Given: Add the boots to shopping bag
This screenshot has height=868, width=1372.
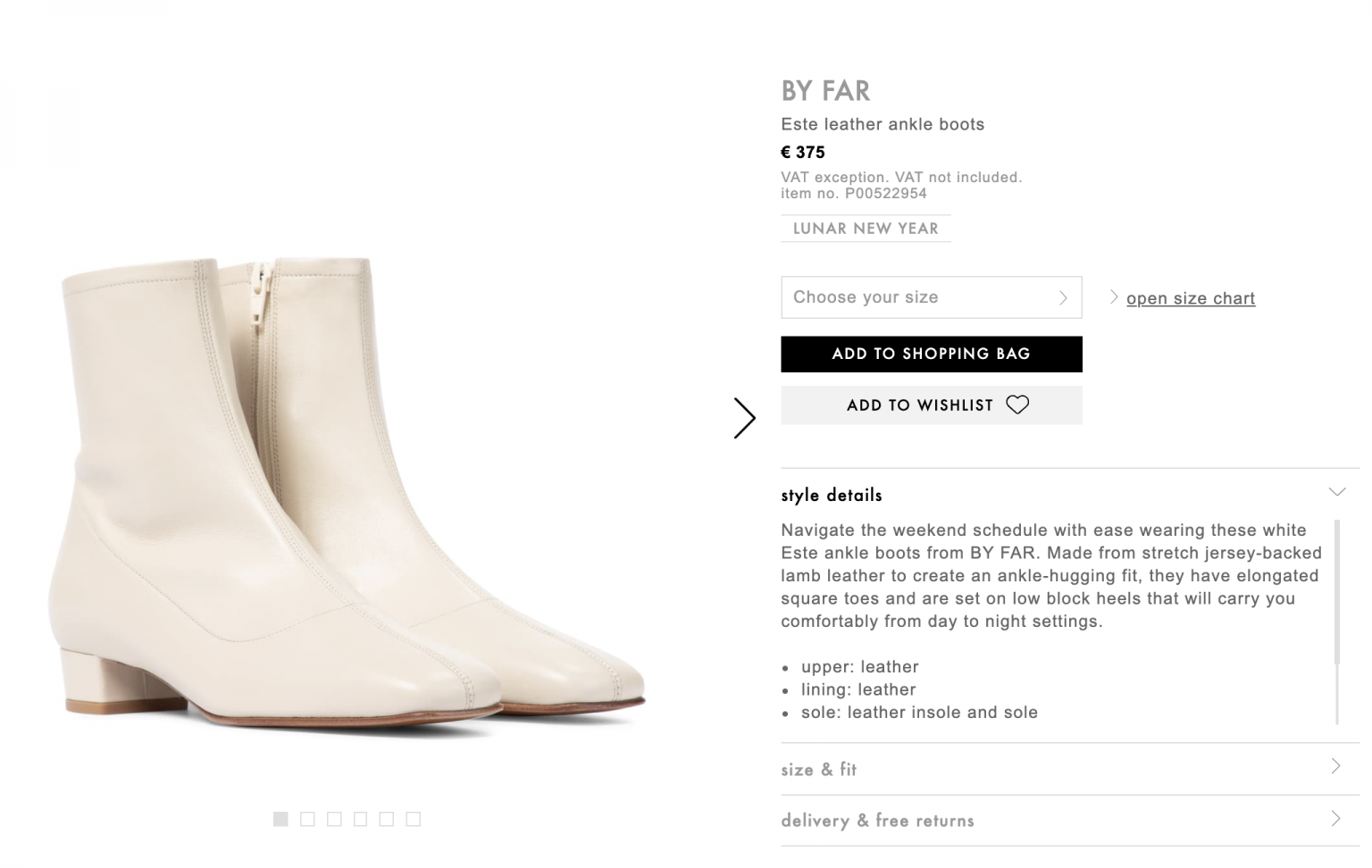Looking at the screenshot, I should [931, 354].
